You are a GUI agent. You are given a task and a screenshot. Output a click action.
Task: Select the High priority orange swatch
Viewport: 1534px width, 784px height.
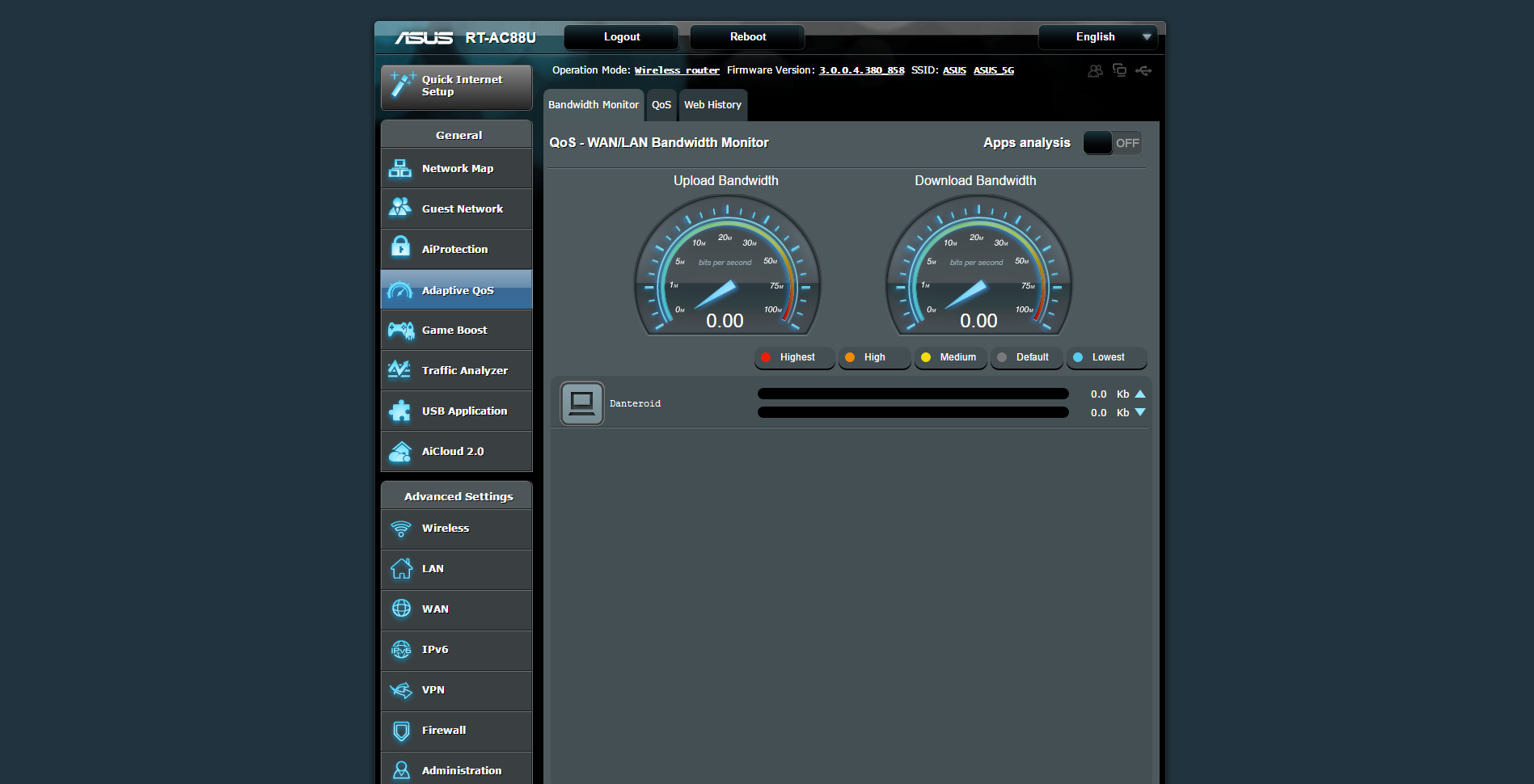tap(850, 357)
